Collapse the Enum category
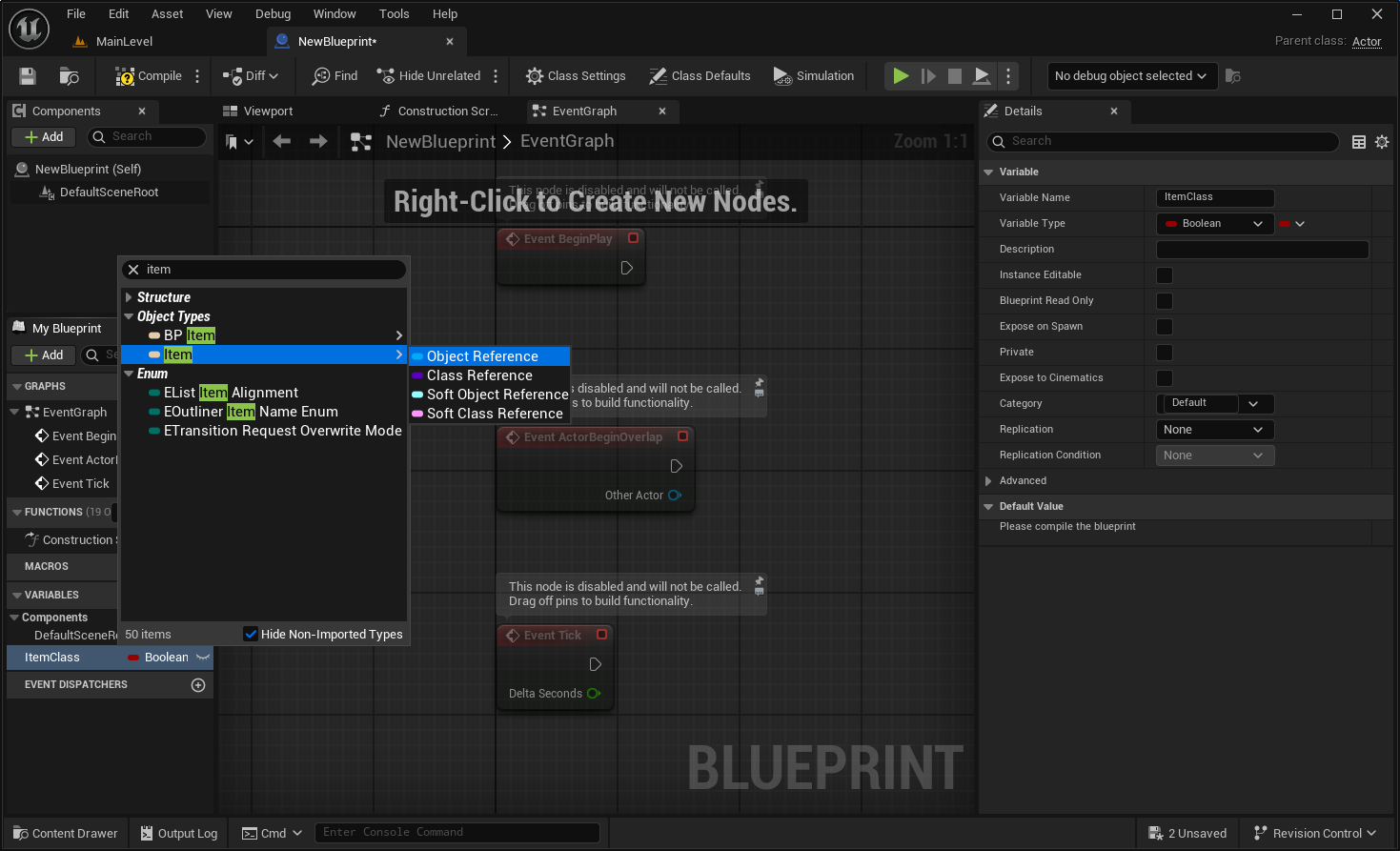The width and height of the screenshot is (1400, 851). pos(129,374)
